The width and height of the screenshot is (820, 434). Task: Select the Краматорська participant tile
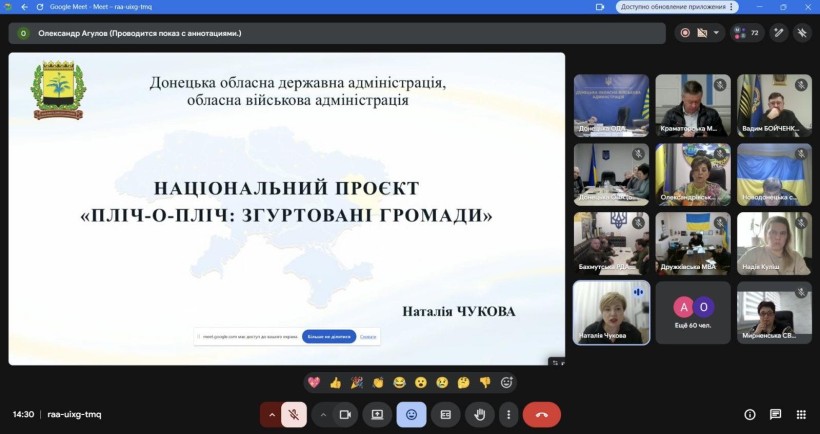[x=693, y=106]
